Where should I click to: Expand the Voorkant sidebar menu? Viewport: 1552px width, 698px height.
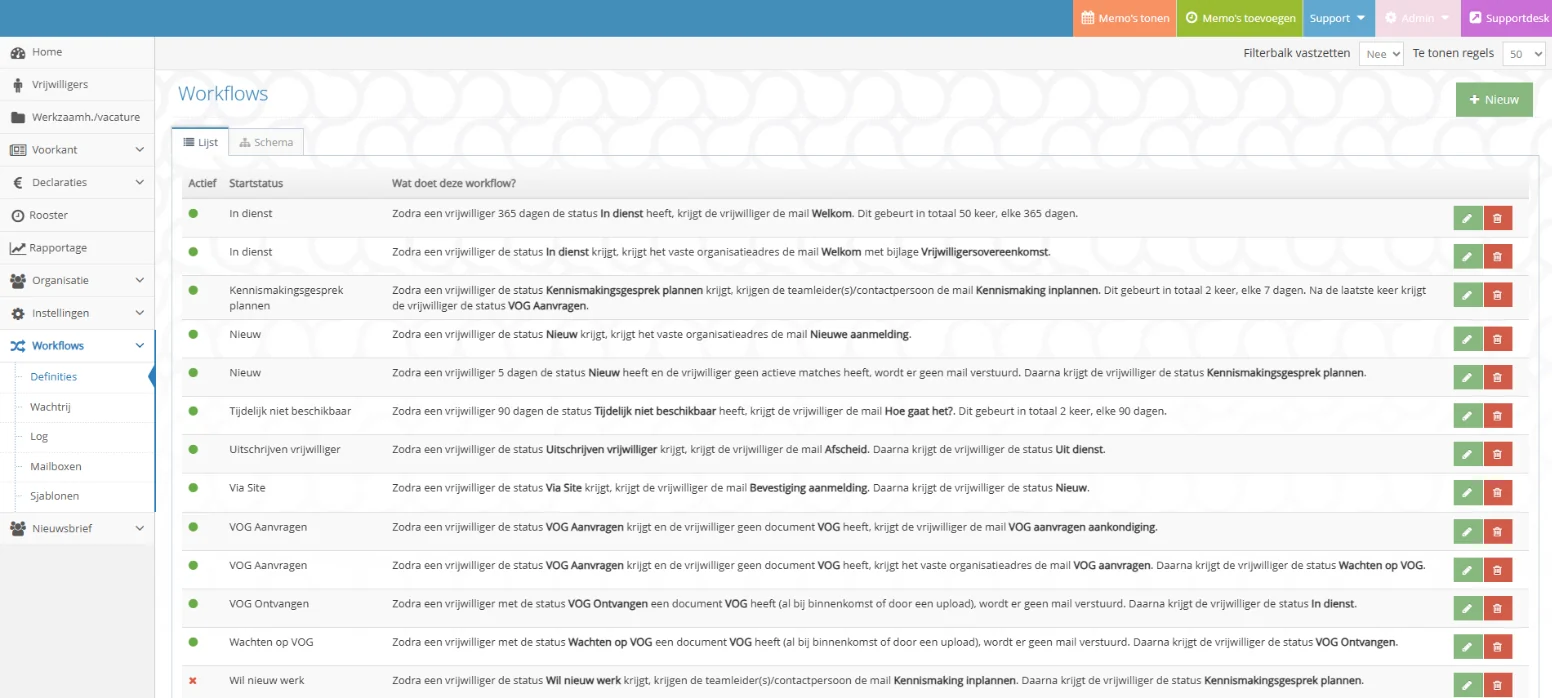77,150
